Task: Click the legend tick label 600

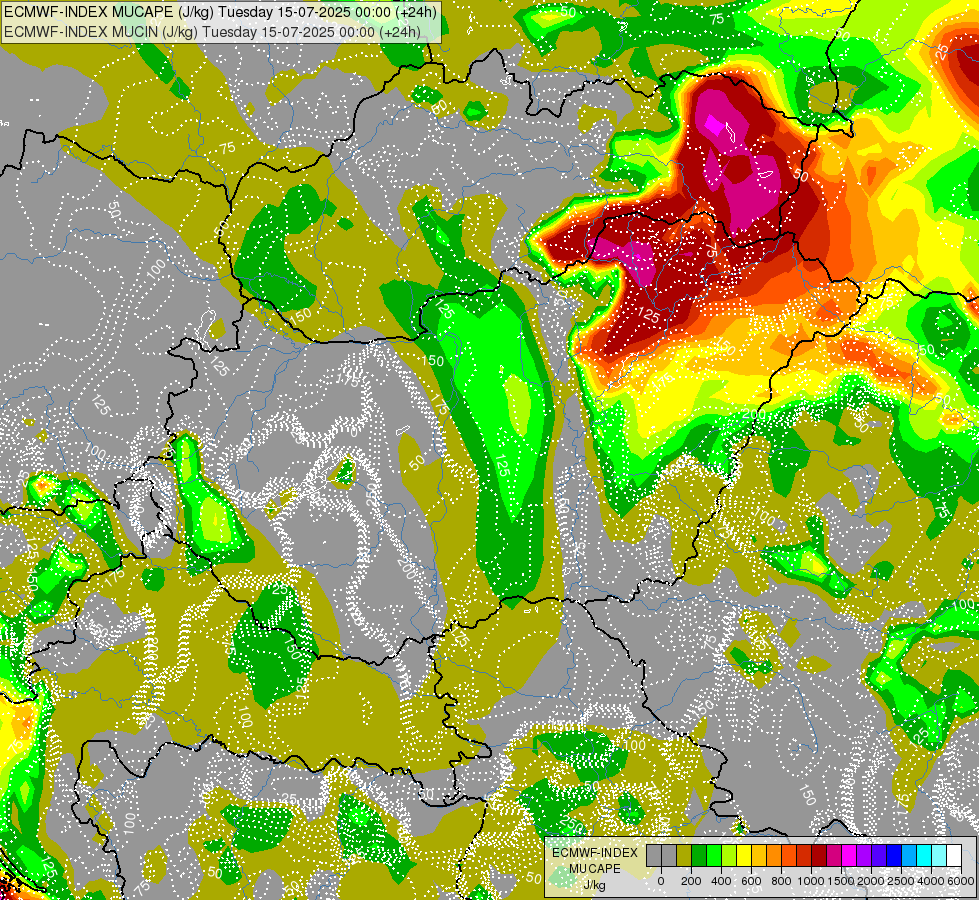Action: [x=751, y=881]
